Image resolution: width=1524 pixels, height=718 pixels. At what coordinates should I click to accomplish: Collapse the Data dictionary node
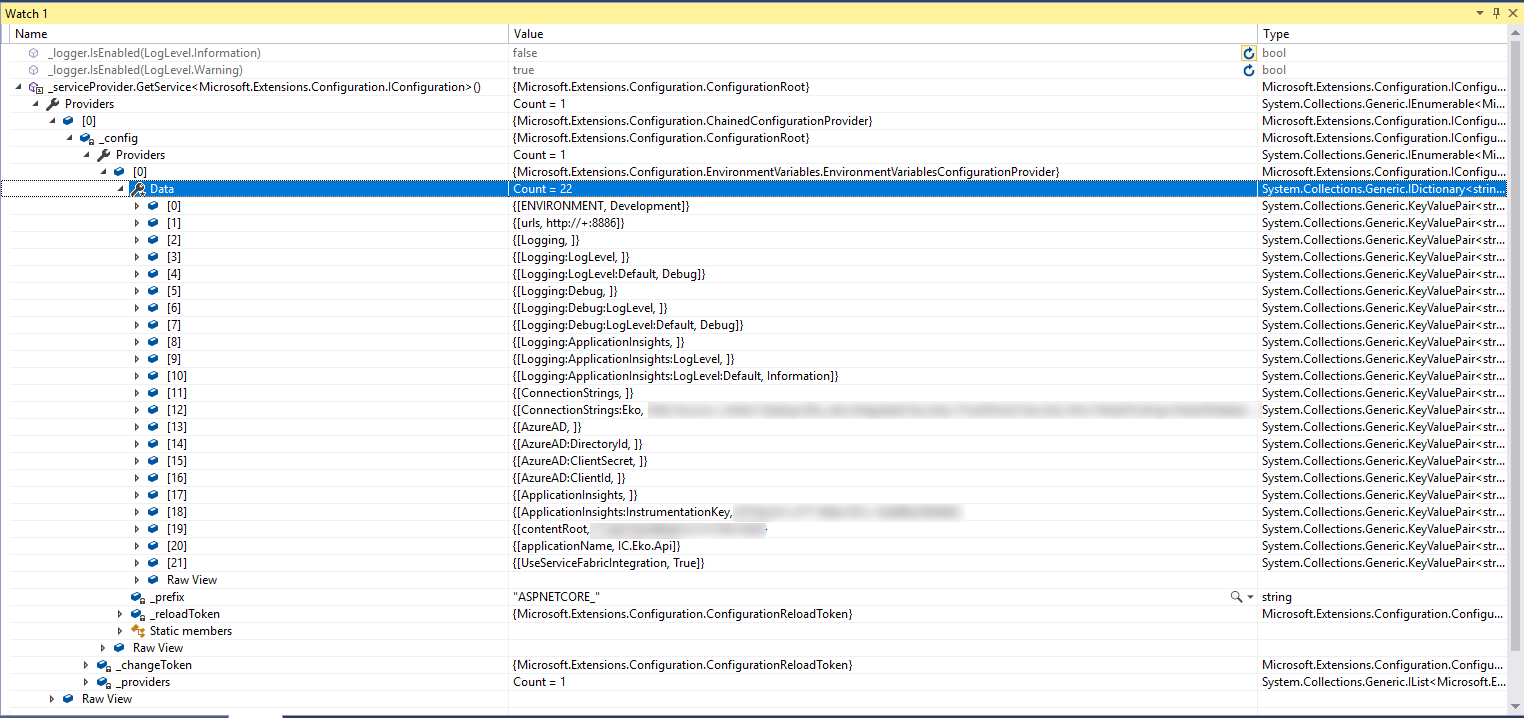(x=120, y=188)
